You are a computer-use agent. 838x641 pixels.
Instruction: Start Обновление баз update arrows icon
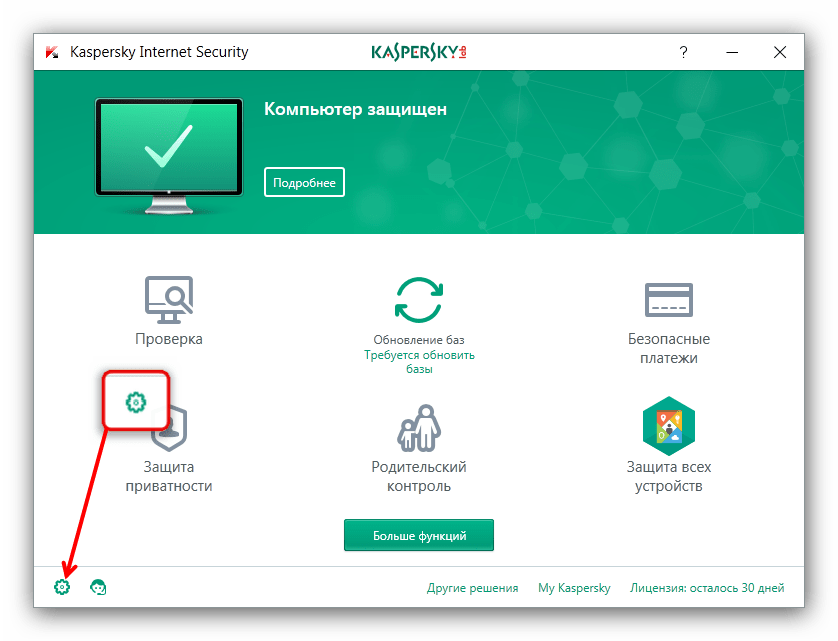point(419,300)
